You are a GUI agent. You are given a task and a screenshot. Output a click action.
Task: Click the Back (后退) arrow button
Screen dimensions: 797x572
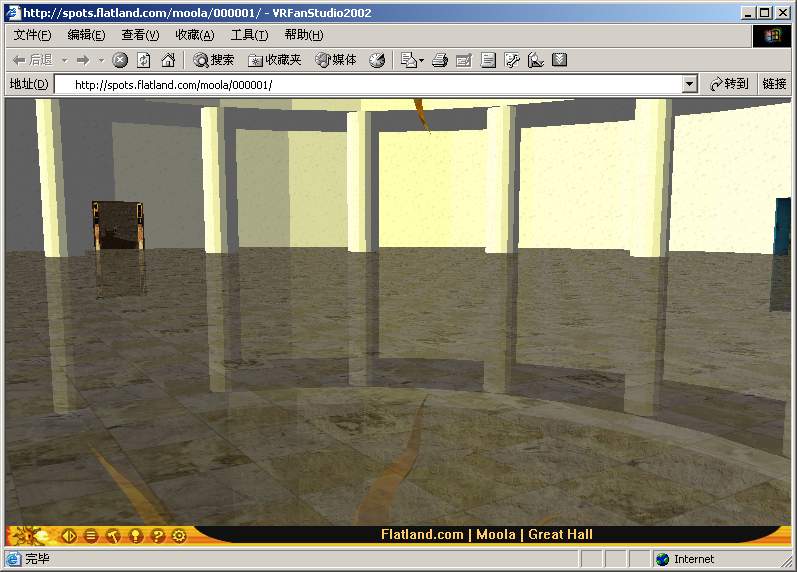pyautogui.click(x=33, y=61)
